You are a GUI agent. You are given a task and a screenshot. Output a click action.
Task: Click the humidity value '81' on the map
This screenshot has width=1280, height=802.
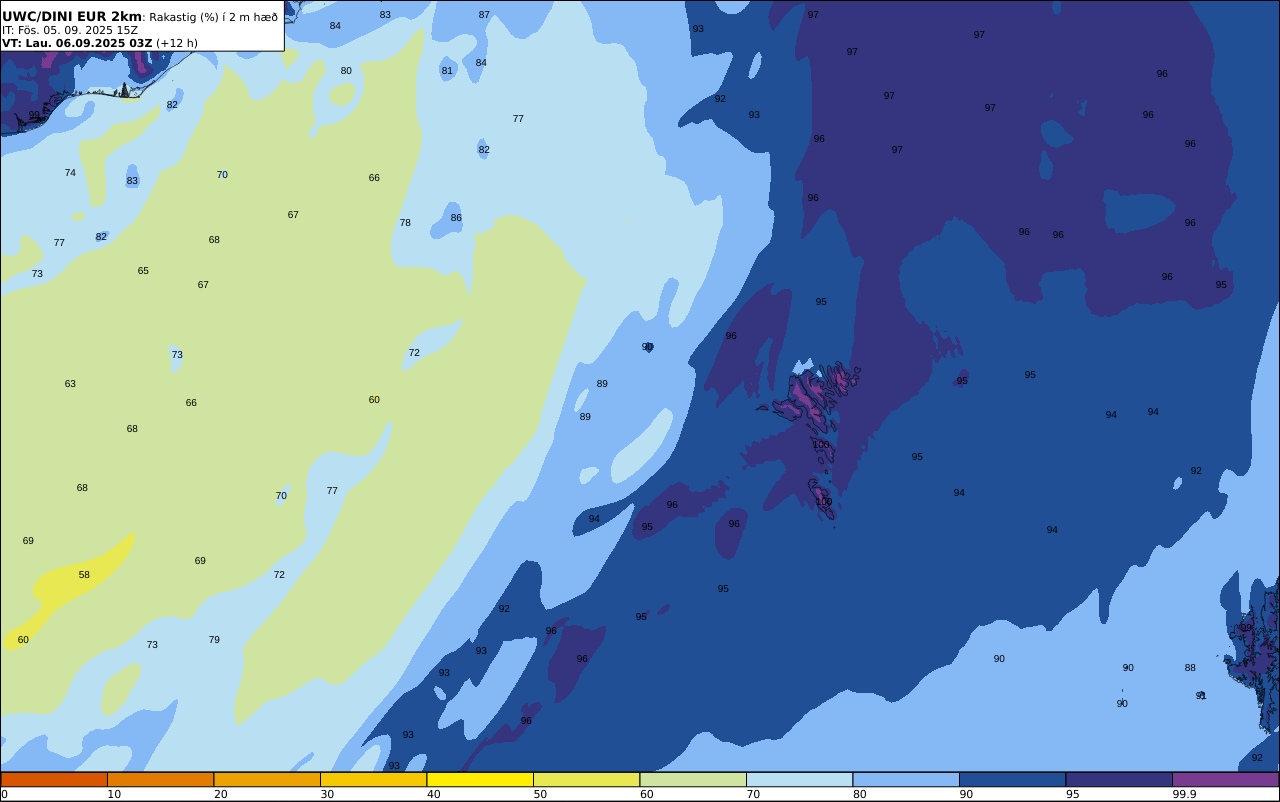tap(447, 71)
